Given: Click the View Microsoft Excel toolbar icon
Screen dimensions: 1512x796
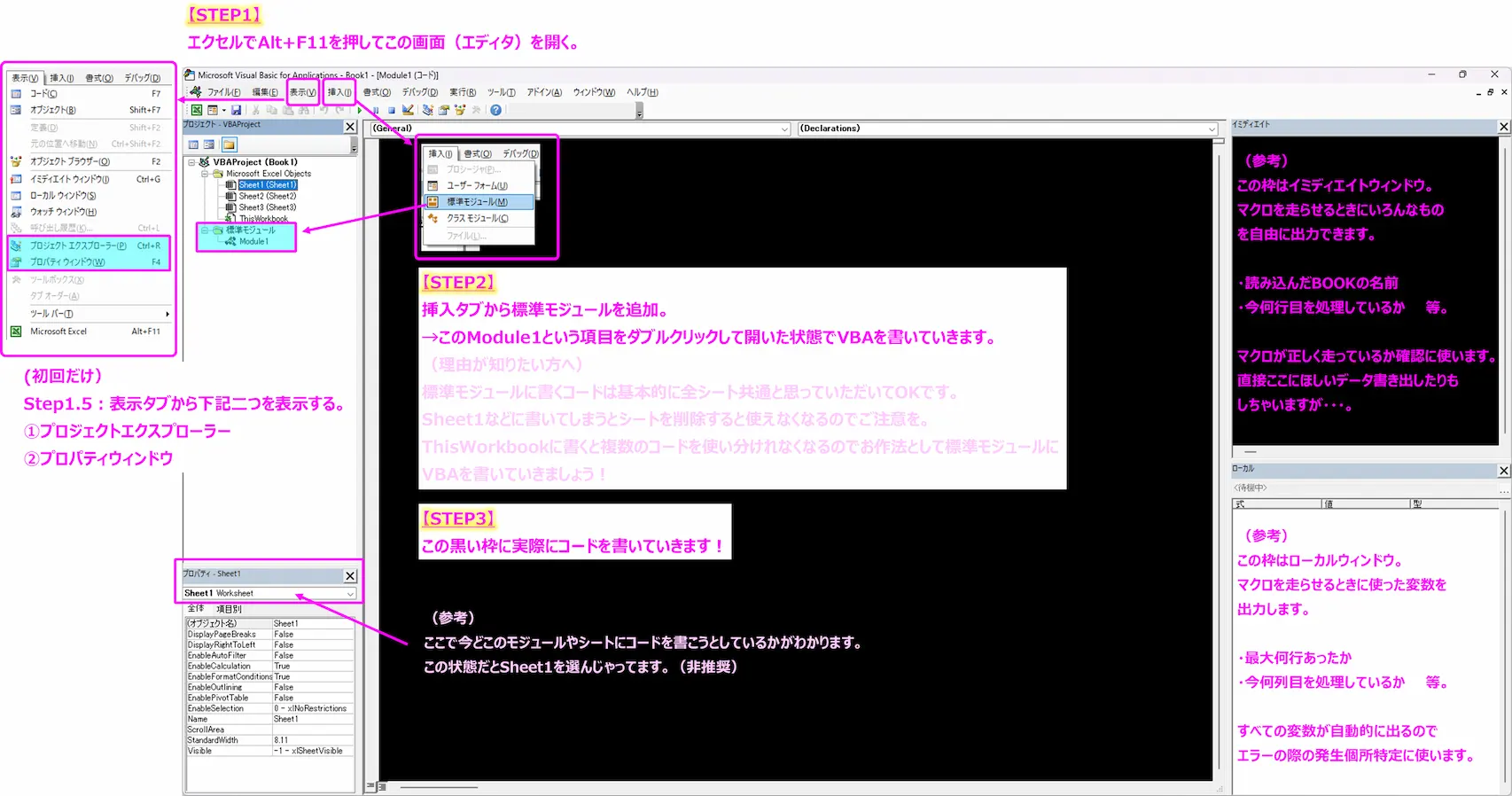Looking at the screenshot, I should 197,110.
